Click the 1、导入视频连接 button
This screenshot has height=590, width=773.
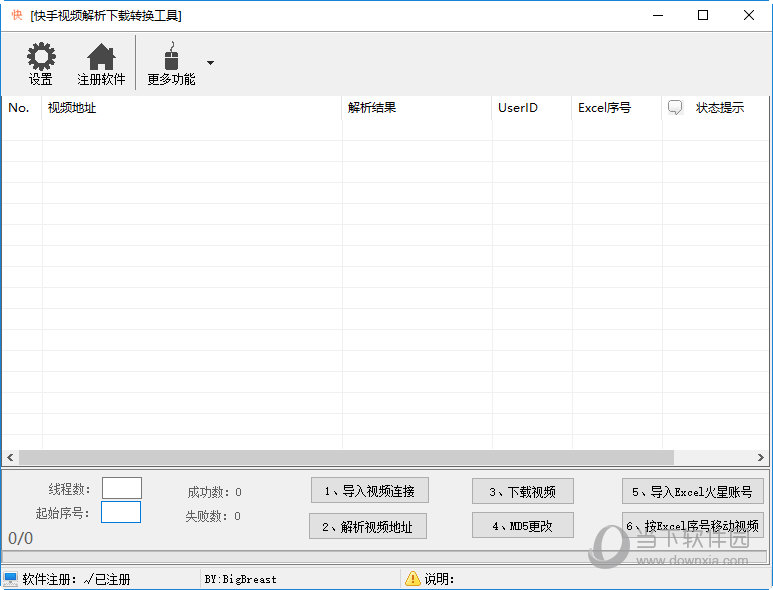(x=370, y=490)
